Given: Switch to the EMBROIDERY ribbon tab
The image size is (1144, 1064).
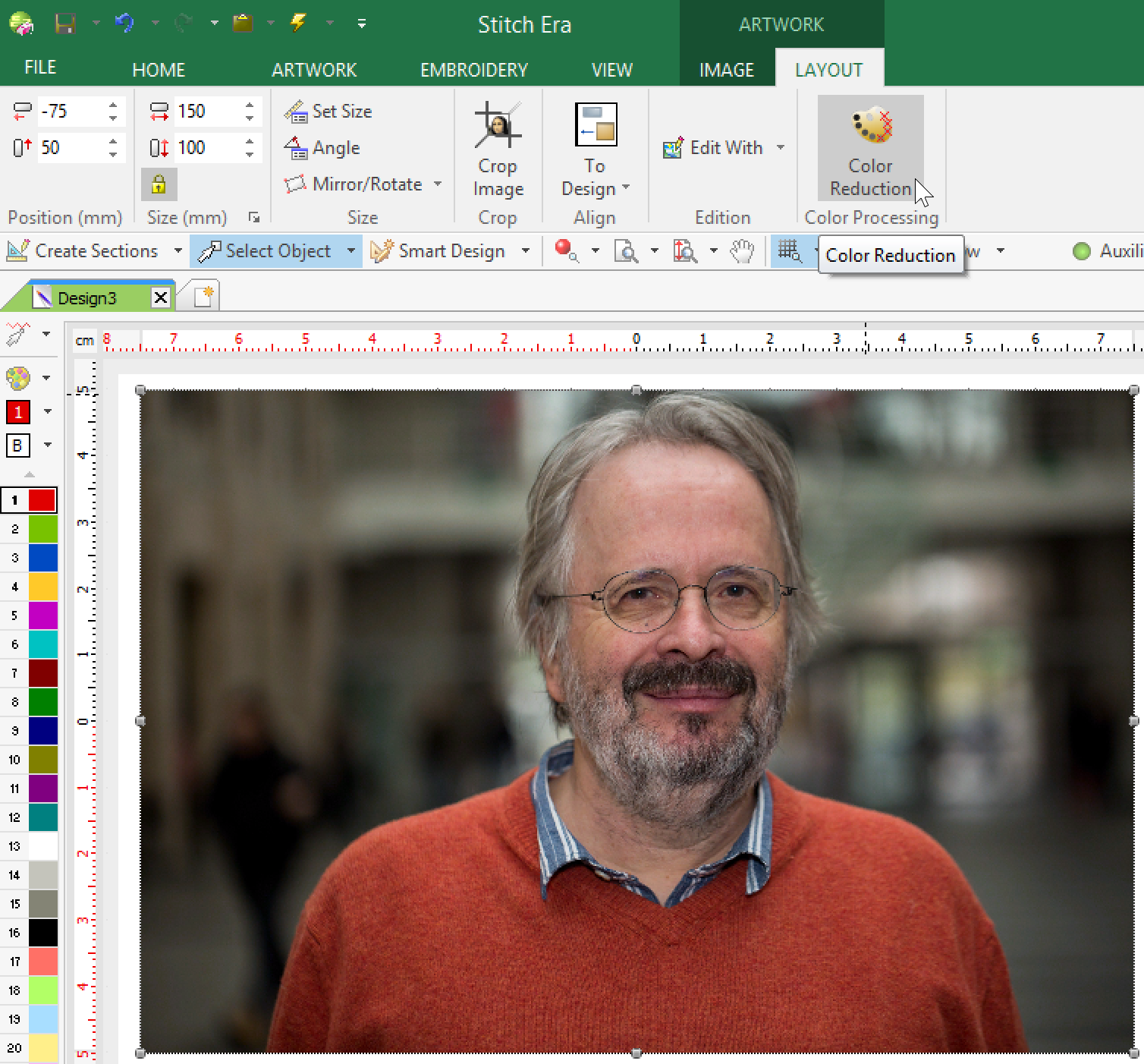Looking at the screenshot, I should pyautogui.click(x=473, y=70).
